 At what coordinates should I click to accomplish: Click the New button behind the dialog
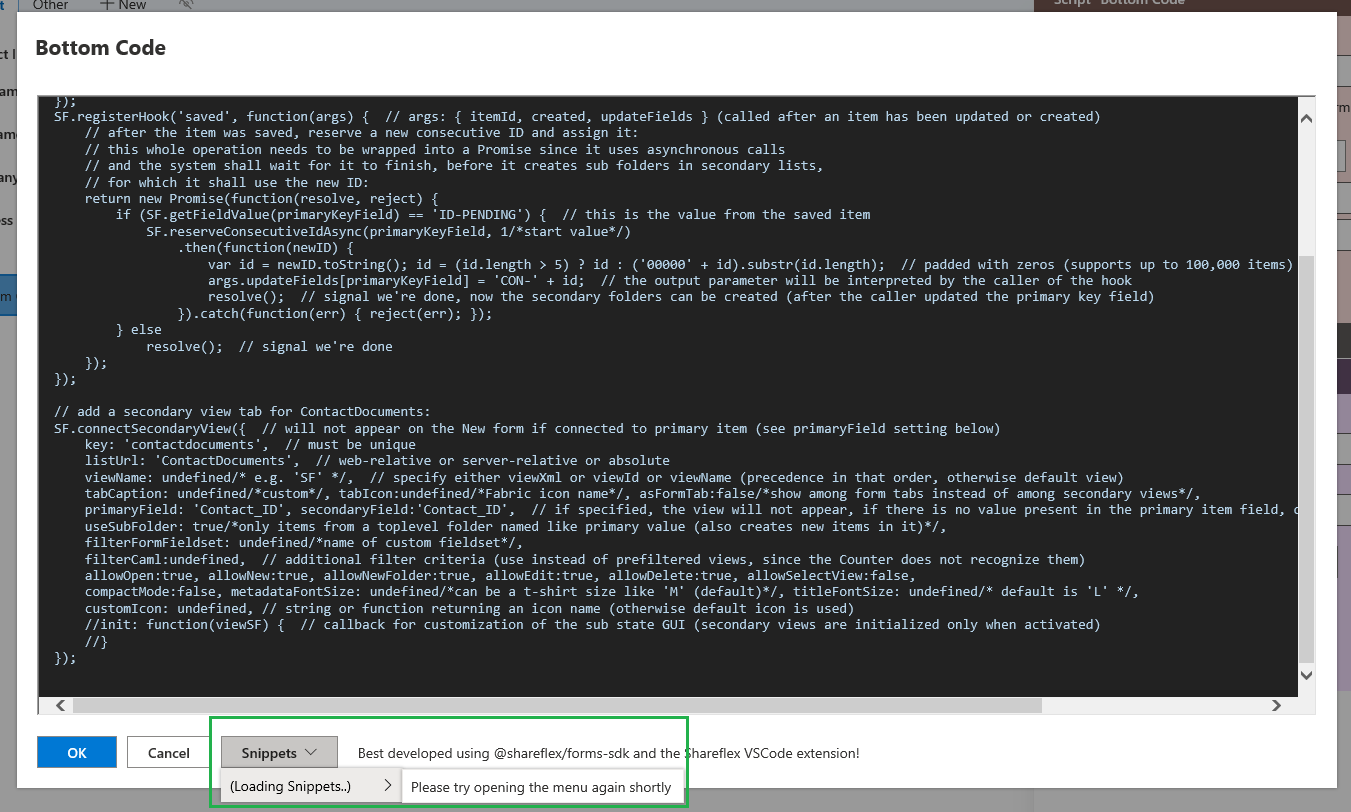tap(123, 5)
